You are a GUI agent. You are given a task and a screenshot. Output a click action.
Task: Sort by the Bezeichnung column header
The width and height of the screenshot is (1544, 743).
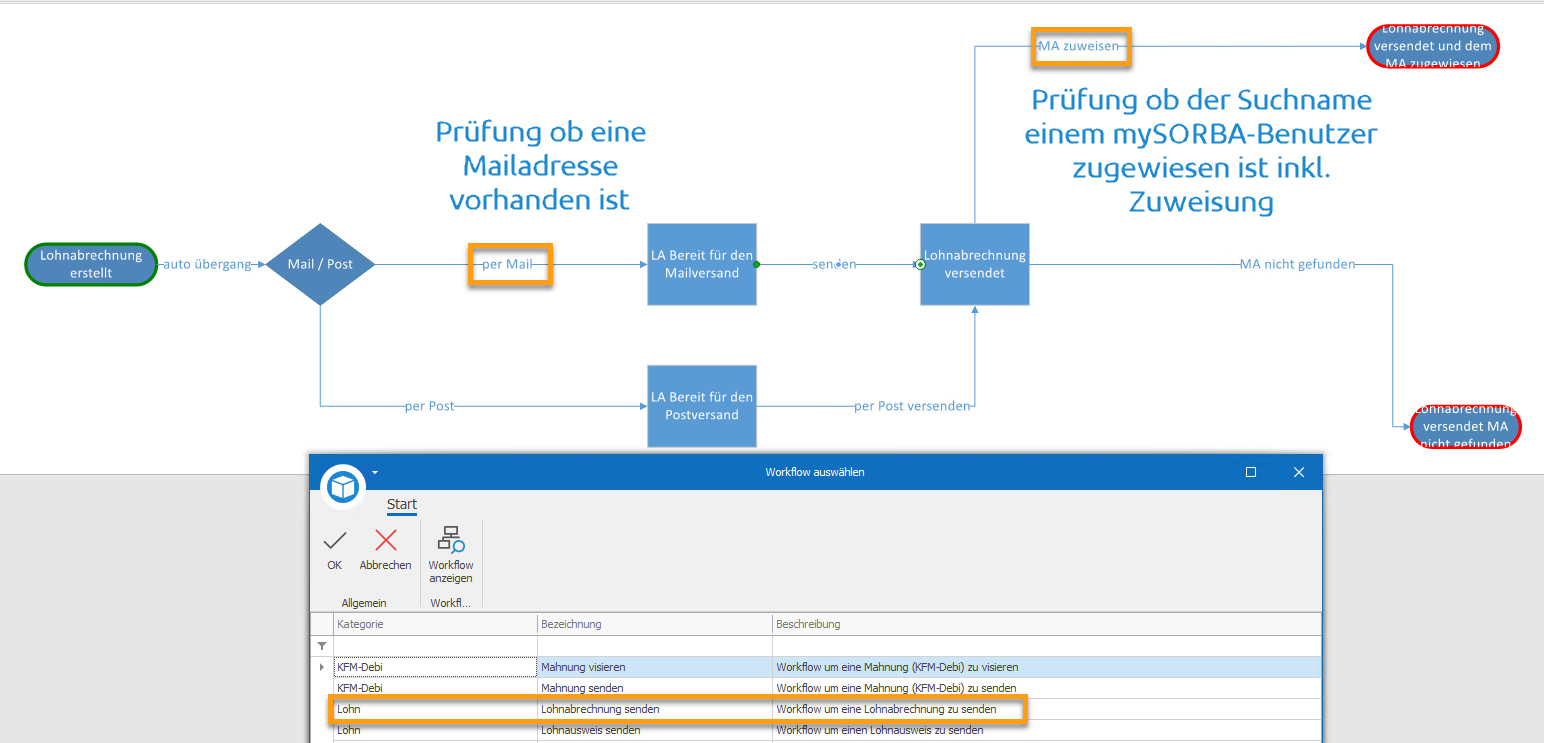(653, 624)
